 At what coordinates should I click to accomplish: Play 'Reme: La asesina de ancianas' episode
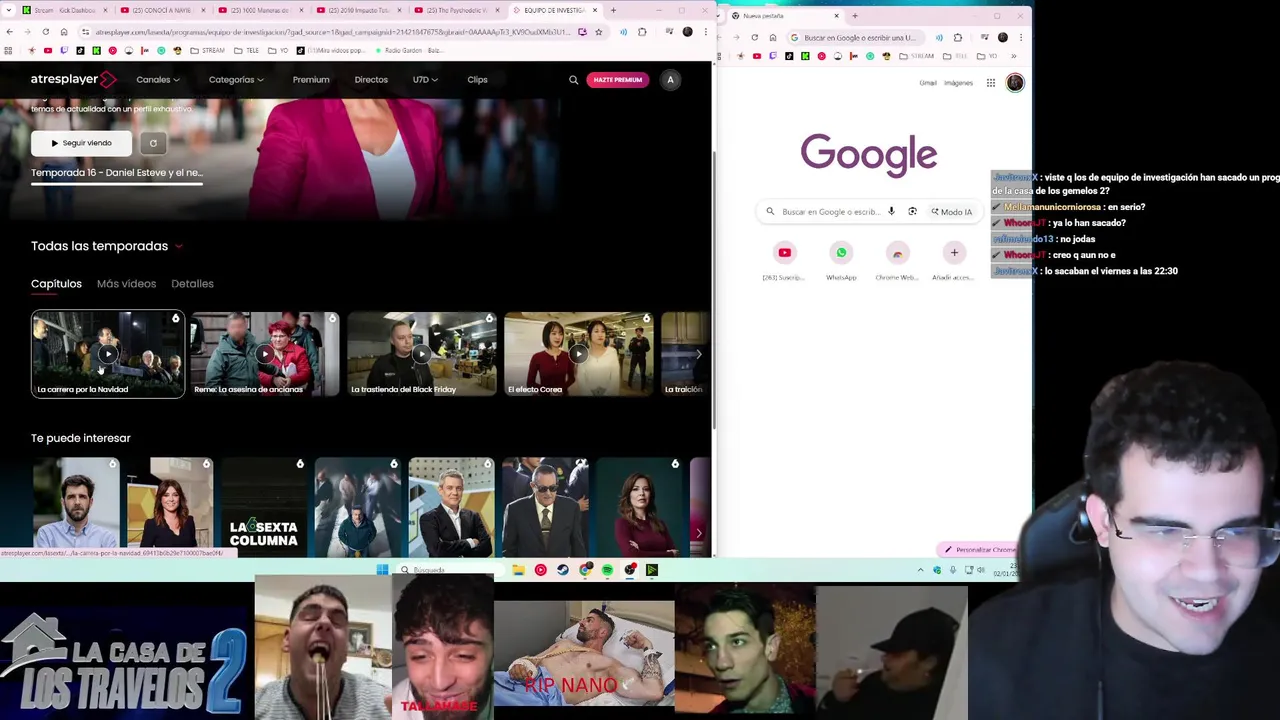click(265, 353)
